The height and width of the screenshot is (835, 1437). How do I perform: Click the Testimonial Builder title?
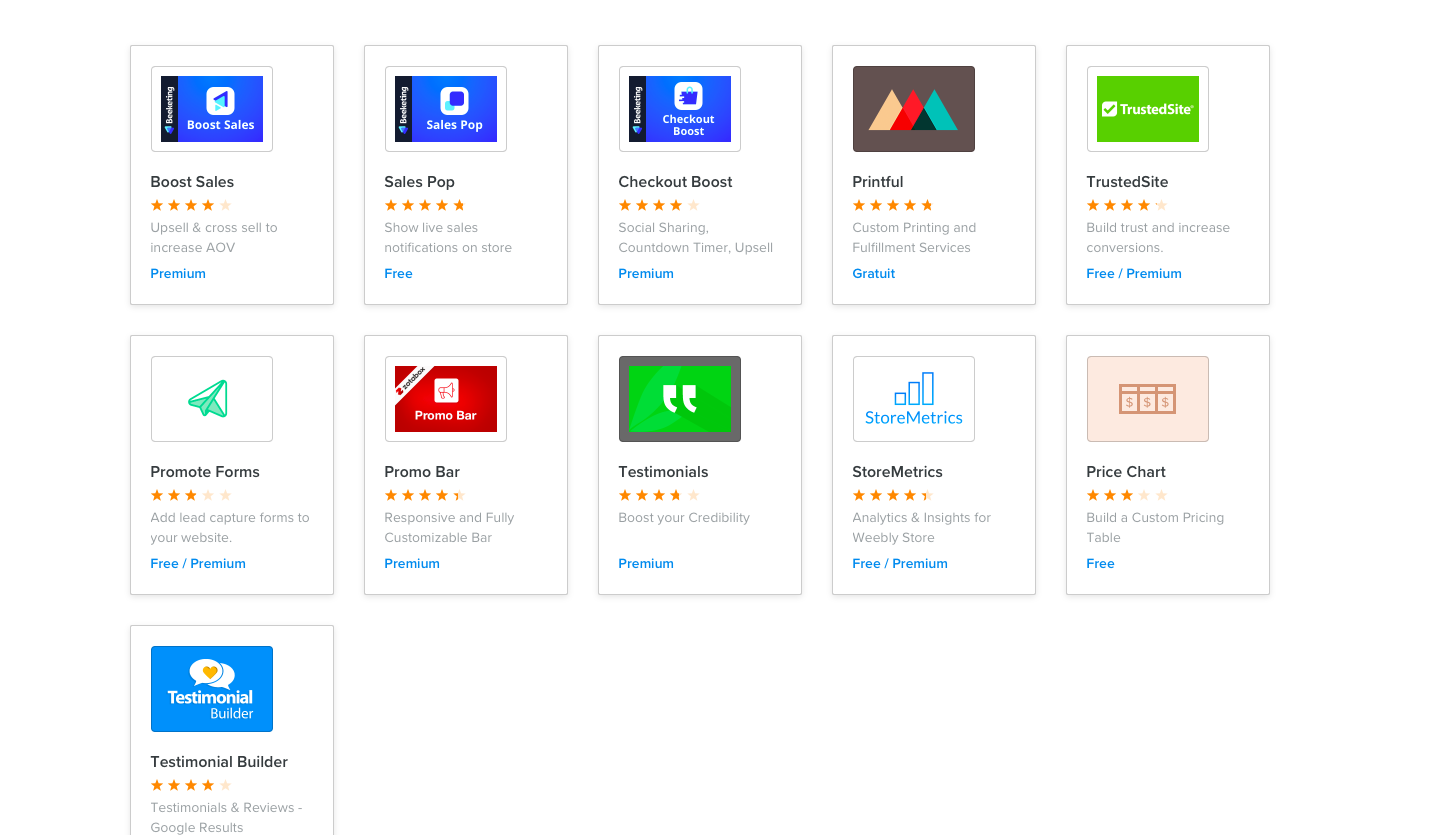[x=219, y=762]
